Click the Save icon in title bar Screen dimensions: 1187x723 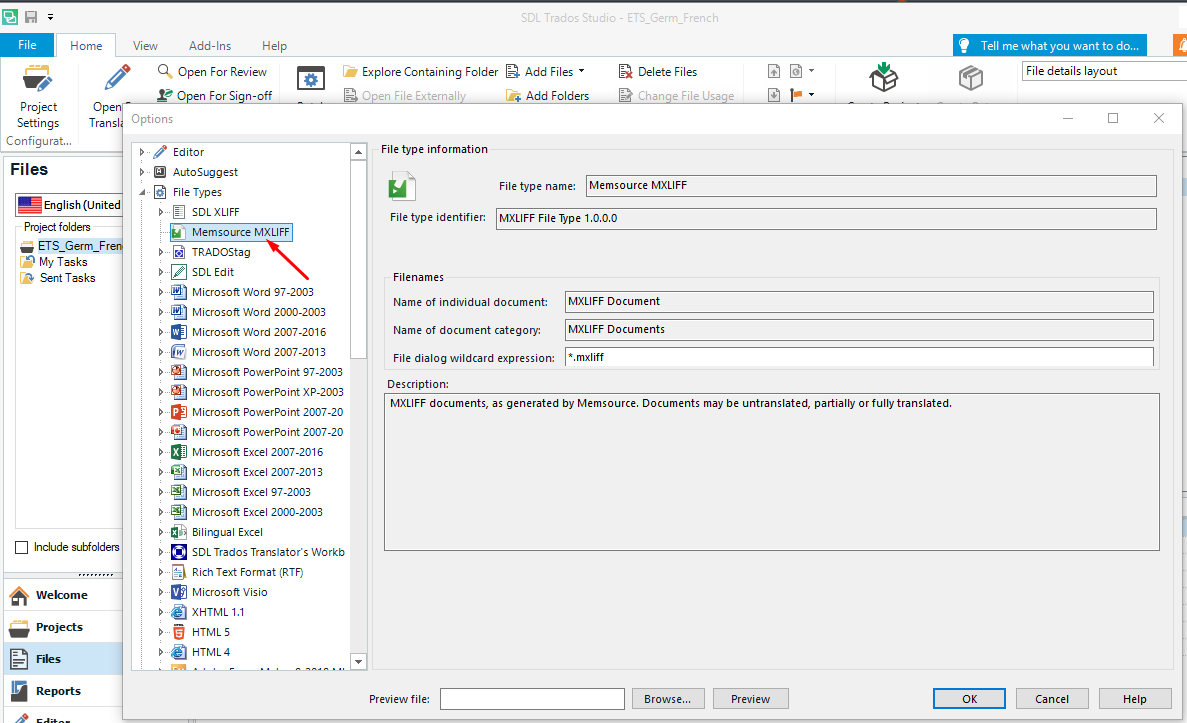tap(31, 17)
